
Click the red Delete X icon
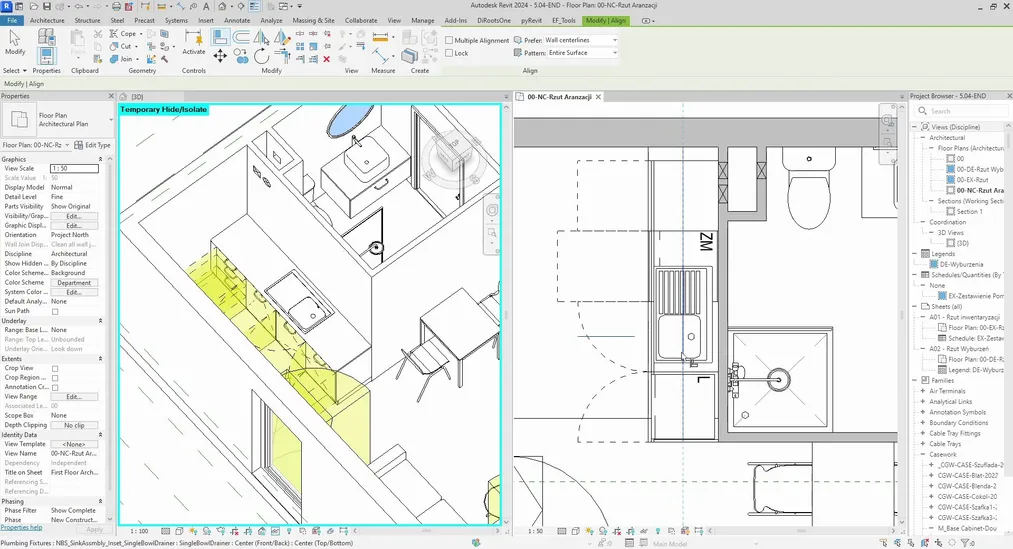click(326, 59)
